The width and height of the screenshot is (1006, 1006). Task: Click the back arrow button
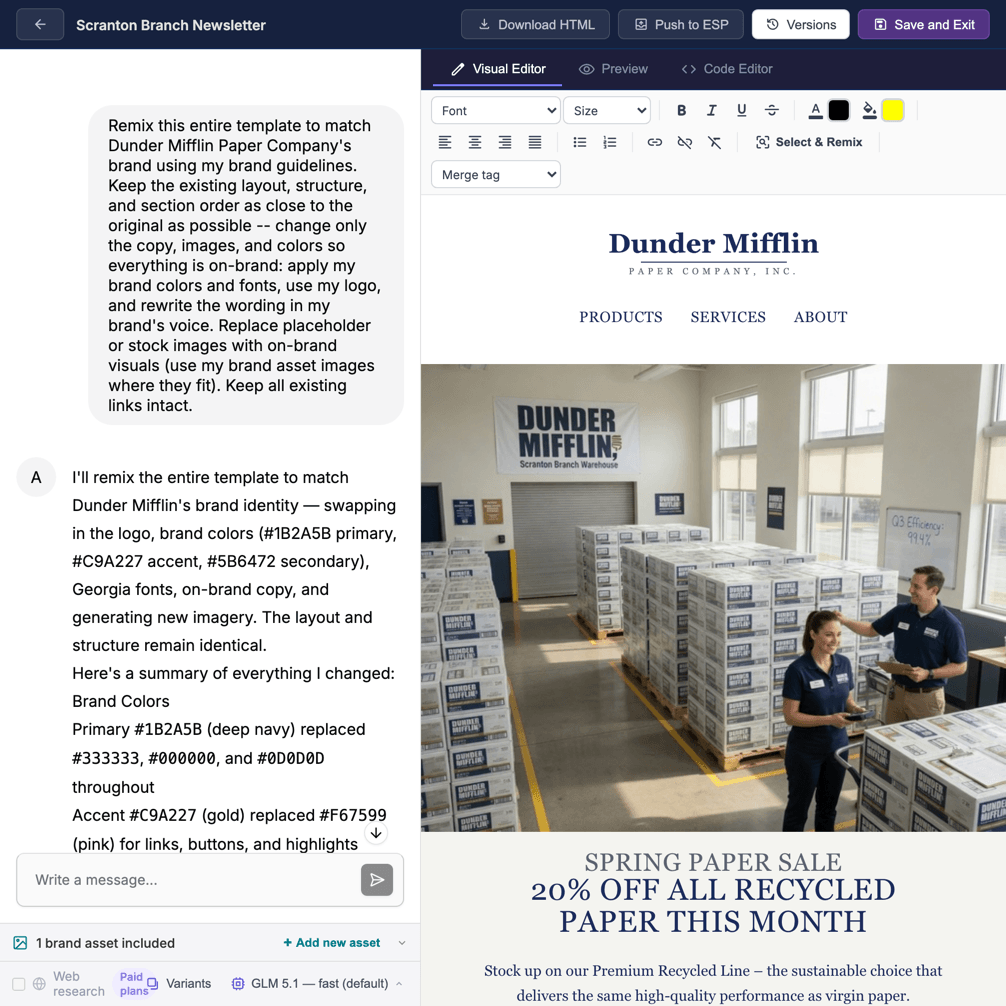(x=40, y=24)
